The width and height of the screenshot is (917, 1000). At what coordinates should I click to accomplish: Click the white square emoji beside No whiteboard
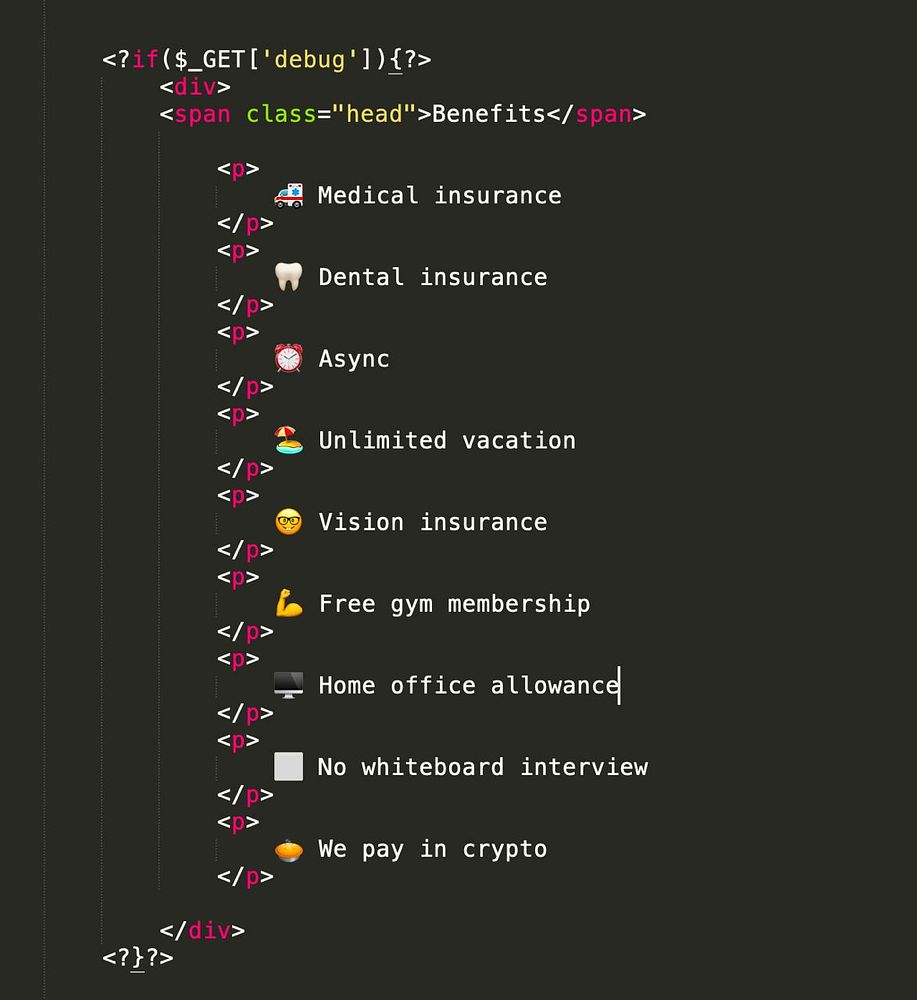289,767
